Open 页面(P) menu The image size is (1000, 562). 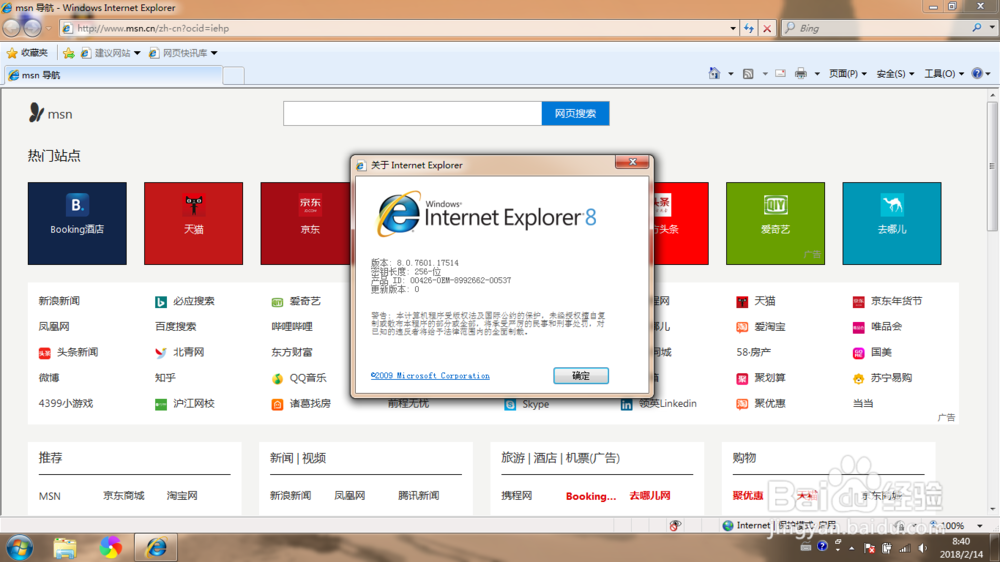click(x=848, y=74)
